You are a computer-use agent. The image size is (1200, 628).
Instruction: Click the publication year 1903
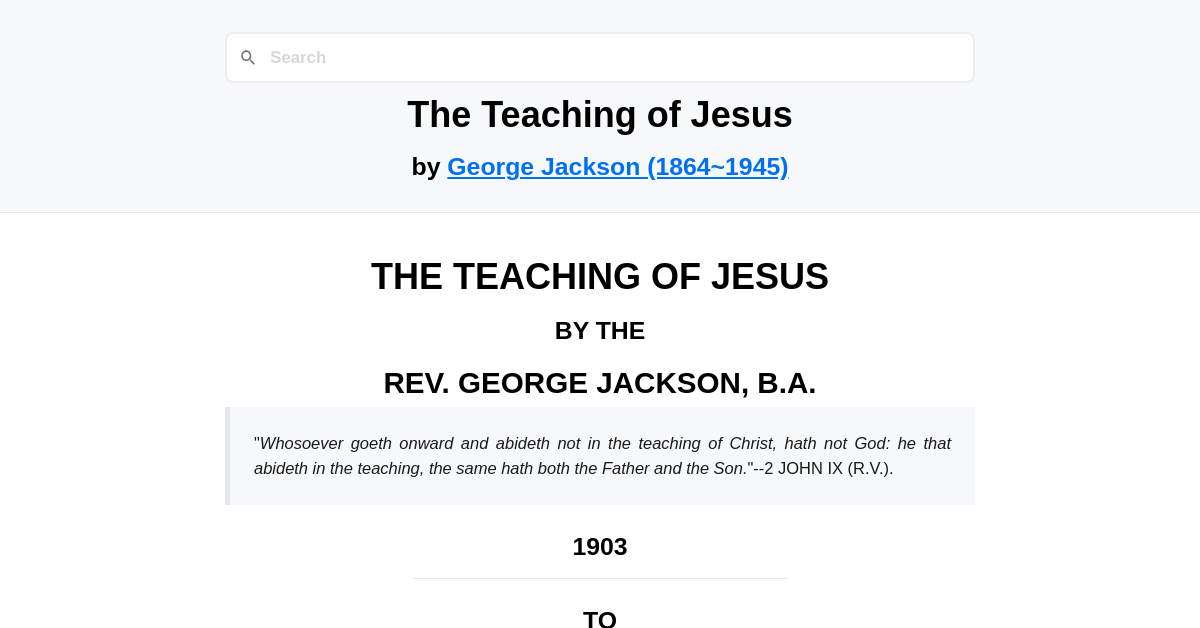pos(599,547)
